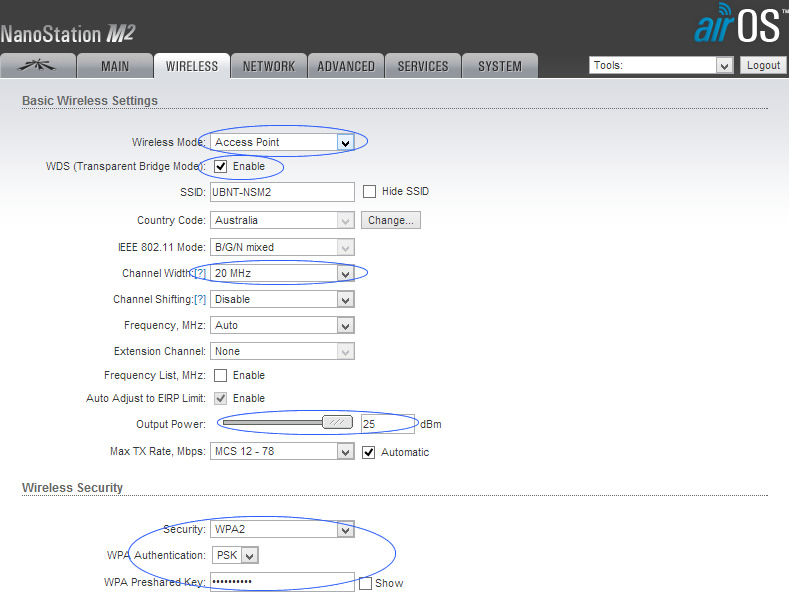Switch to the NETWORK tab

[x=268, y=66]
